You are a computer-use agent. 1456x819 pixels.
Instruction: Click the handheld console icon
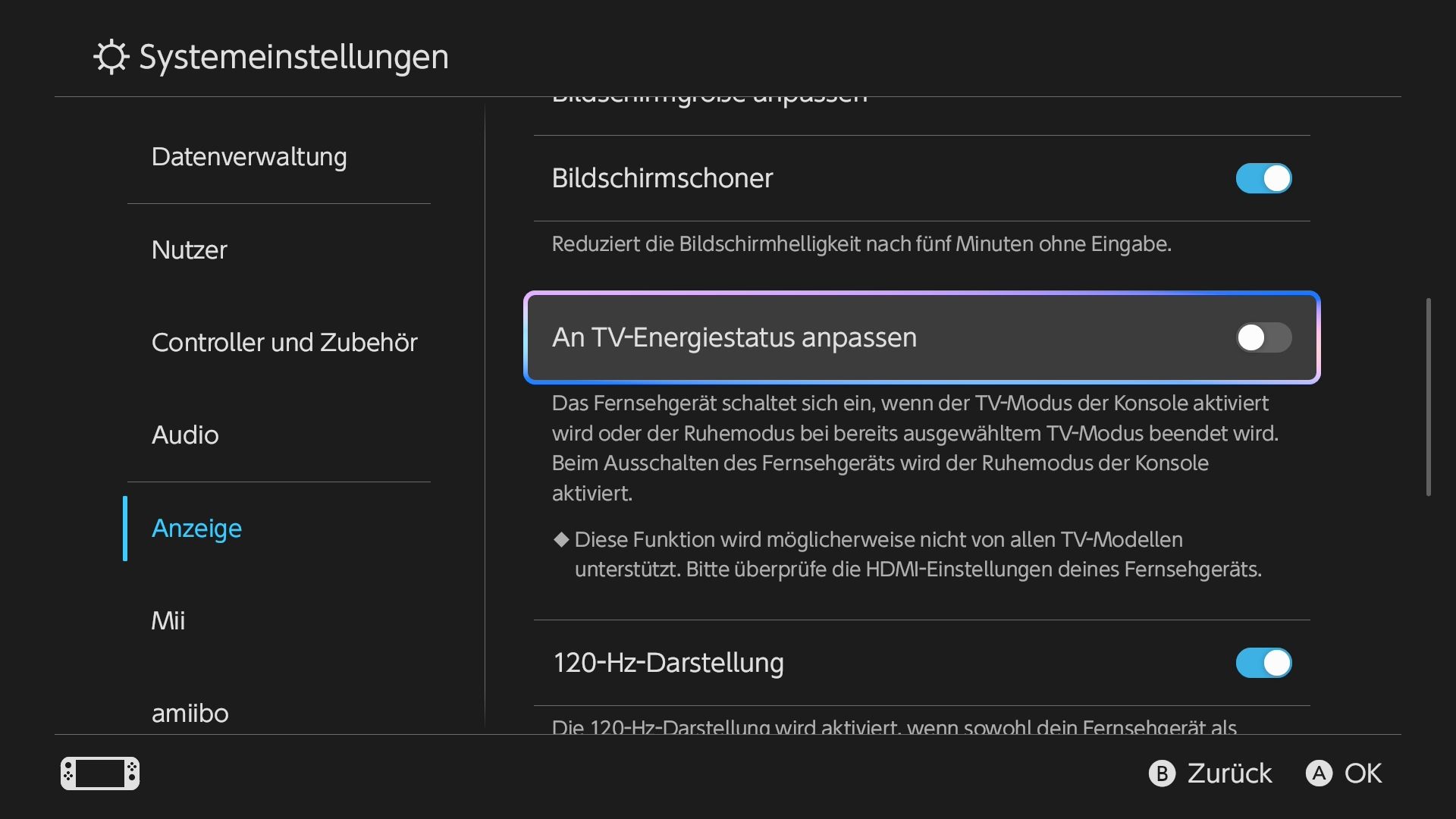[100, 773]
